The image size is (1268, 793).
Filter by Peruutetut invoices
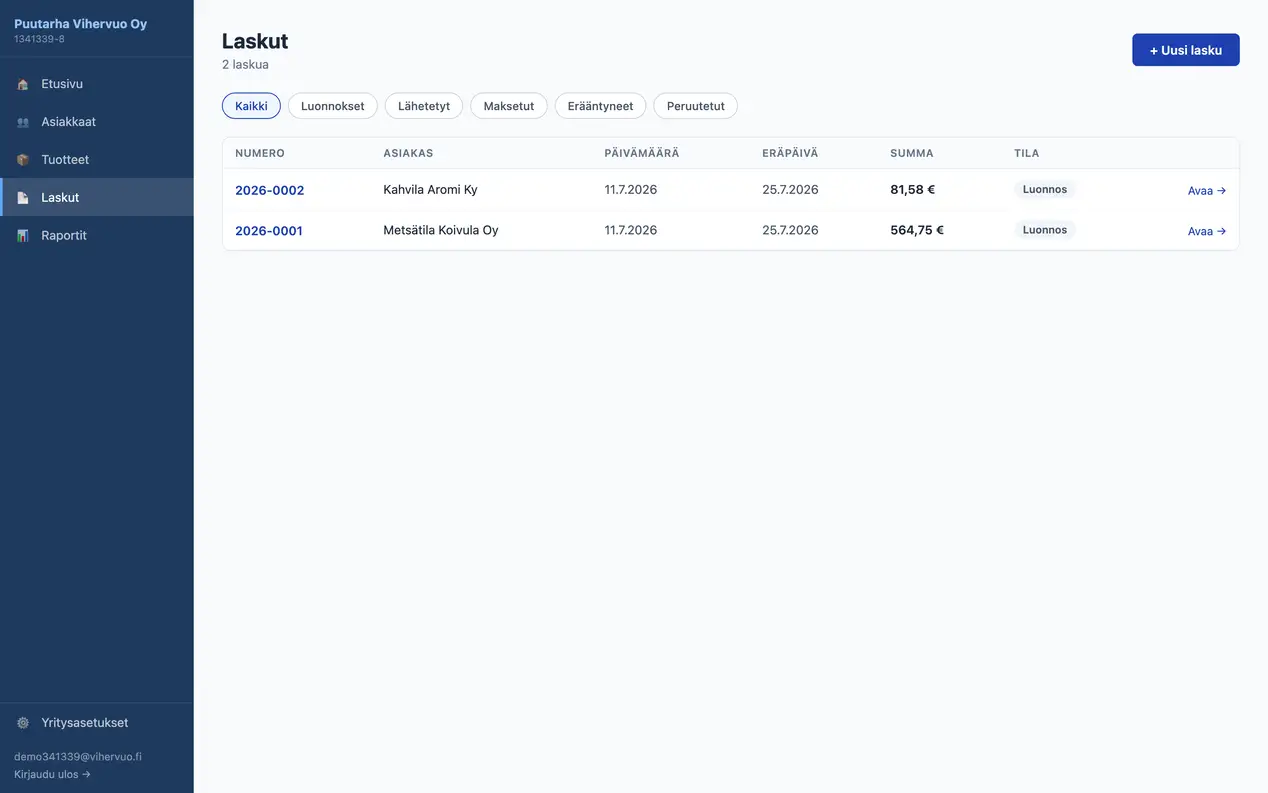[695, 106]
